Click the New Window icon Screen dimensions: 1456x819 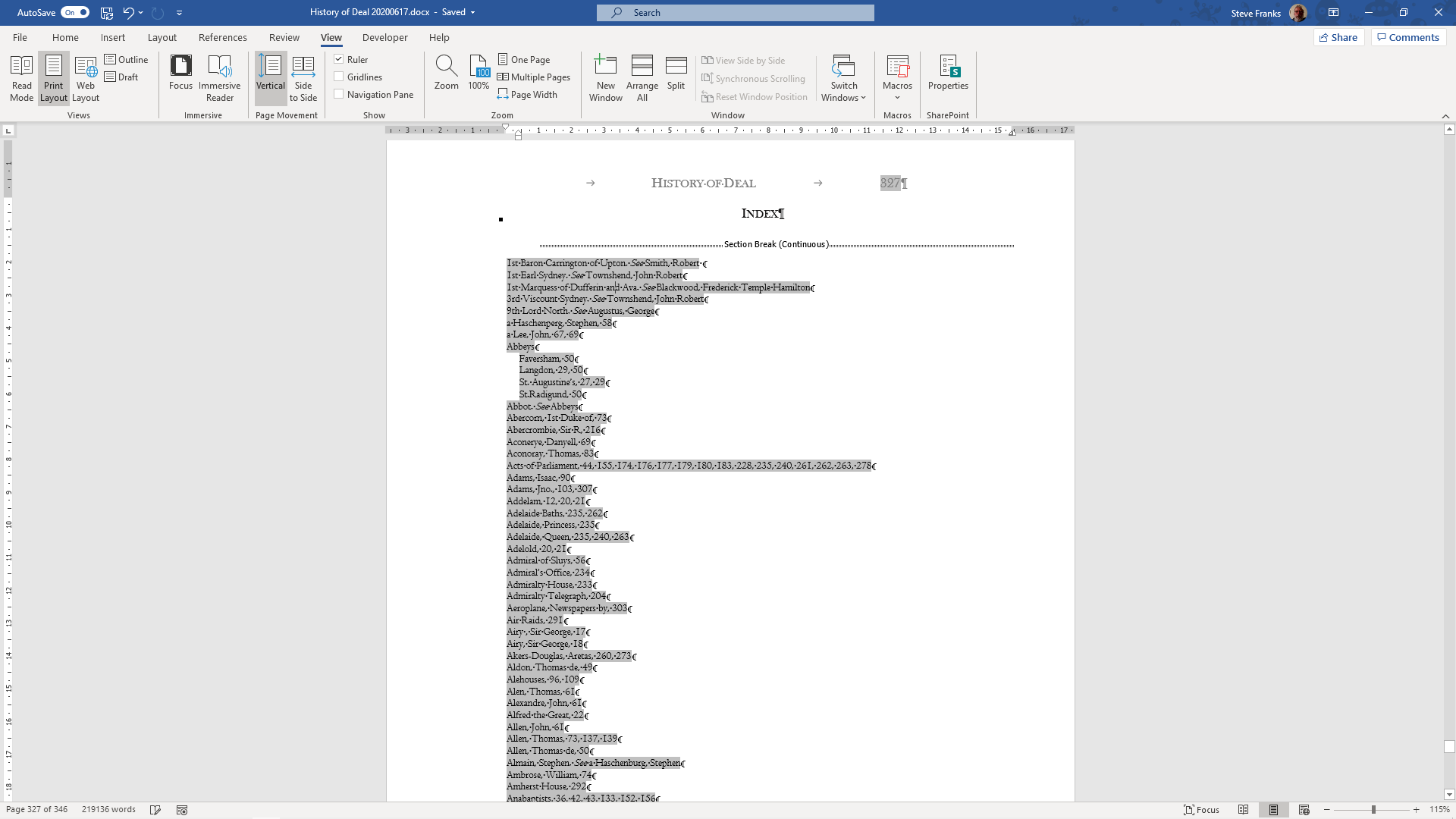click(605, 67)
